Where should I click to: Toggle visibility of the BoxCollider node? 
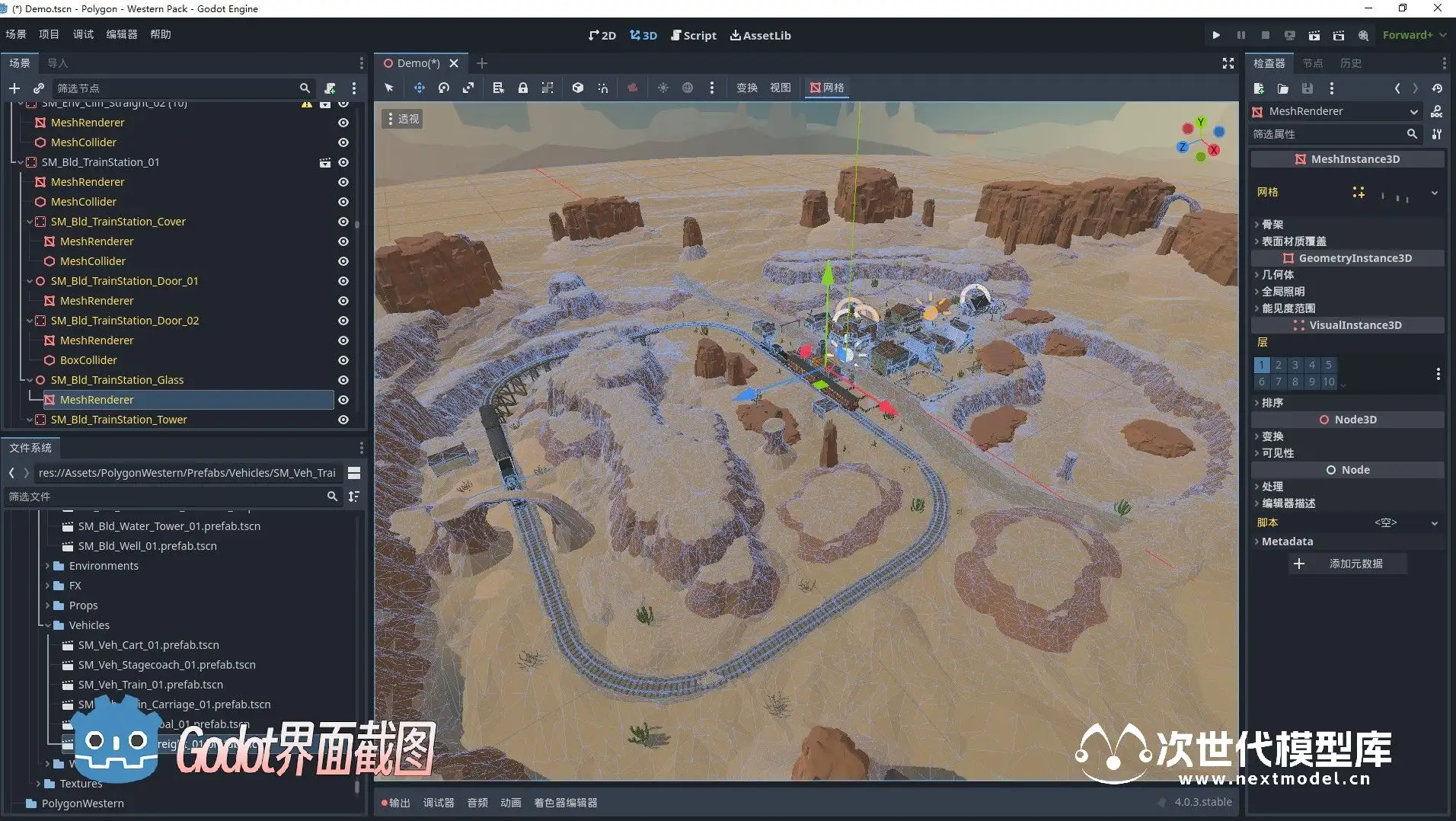(343, 360)
